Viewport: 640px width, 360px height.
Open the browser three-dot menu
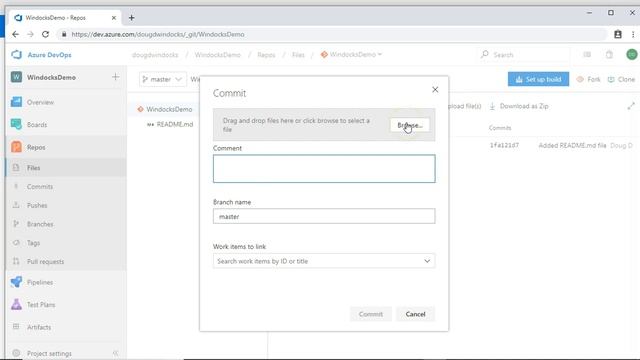(633, 34)
